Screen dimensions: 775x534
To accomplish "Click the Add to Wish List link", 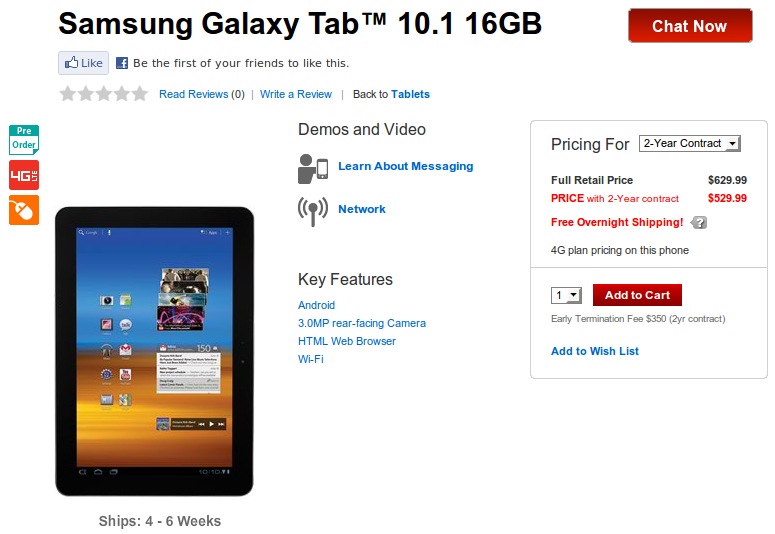I will [595, 351].
